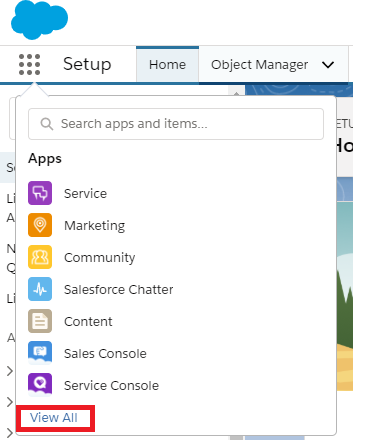Select the Home tab
This screenshot has width=376, height=440.
point(167,64)
